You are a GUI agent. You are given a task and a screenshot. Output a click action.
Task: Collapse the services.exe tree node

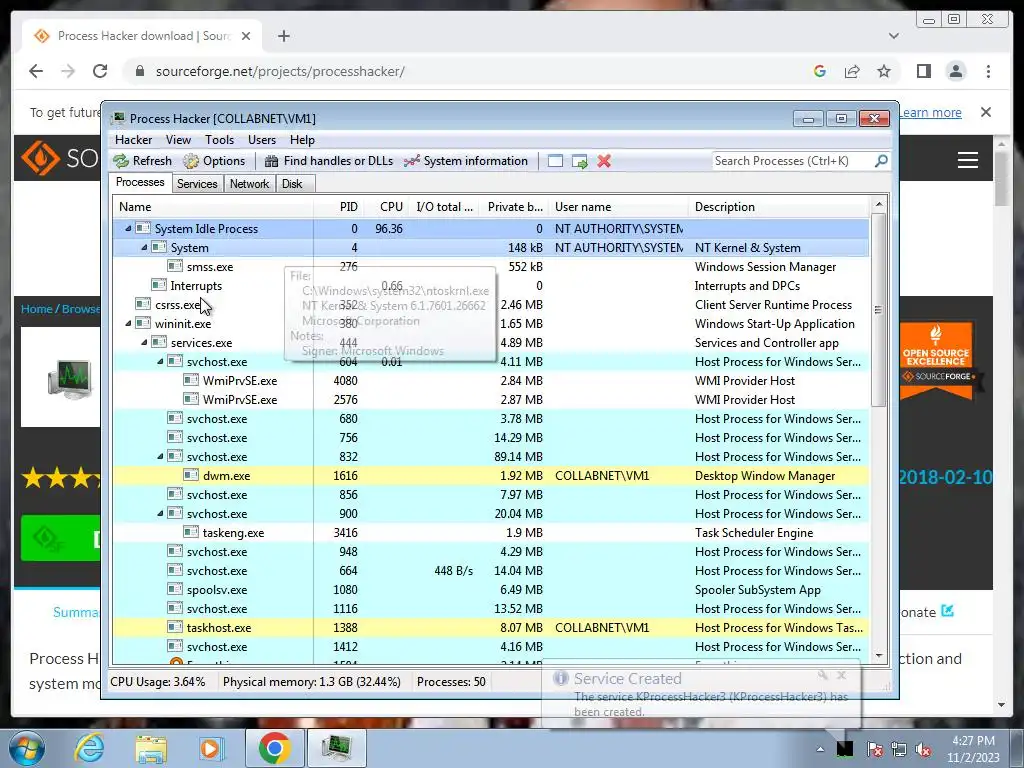[x=144, y=342]
